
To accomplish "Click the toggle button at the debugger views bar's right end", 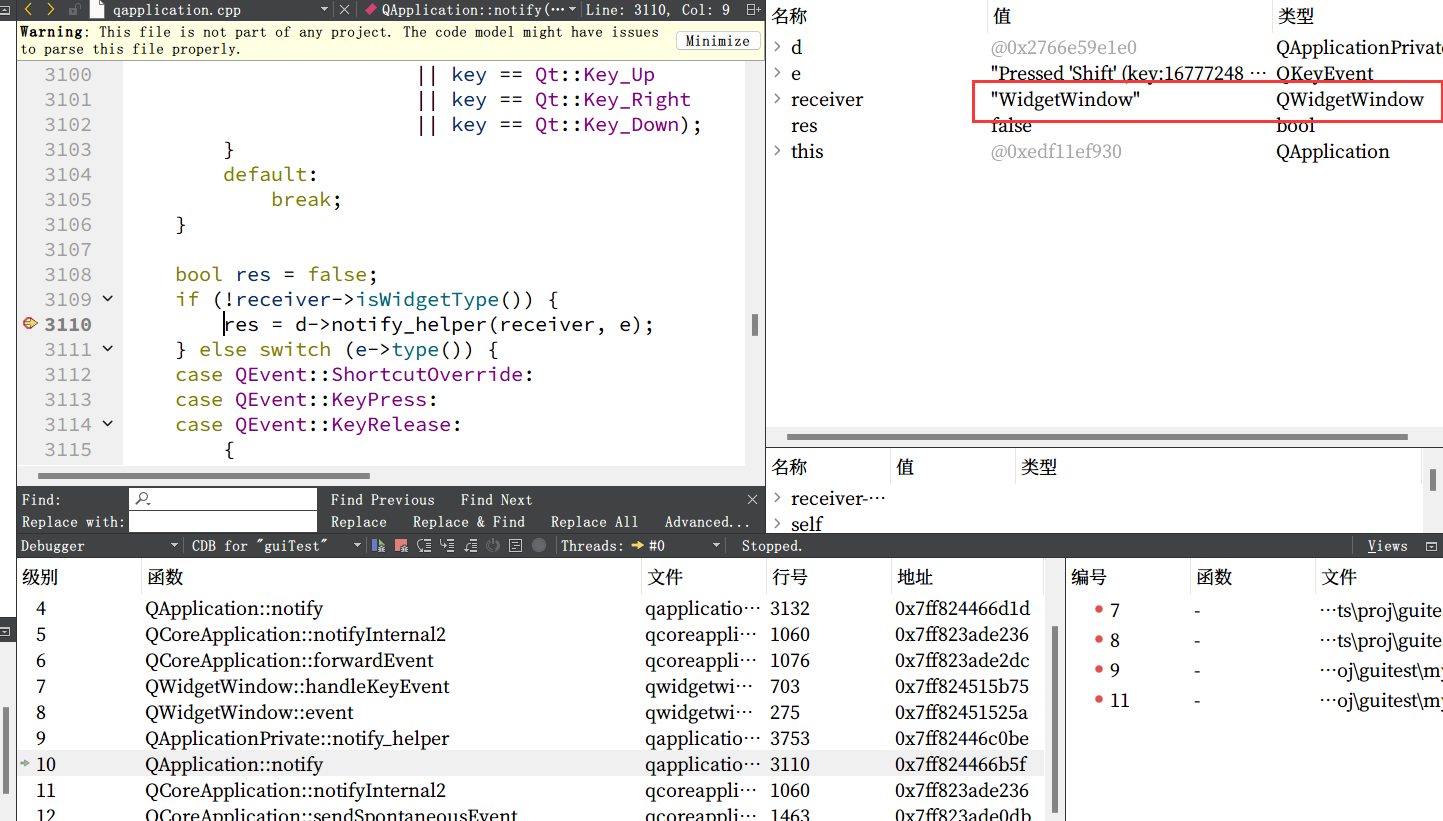I will tap(1433, 546).
